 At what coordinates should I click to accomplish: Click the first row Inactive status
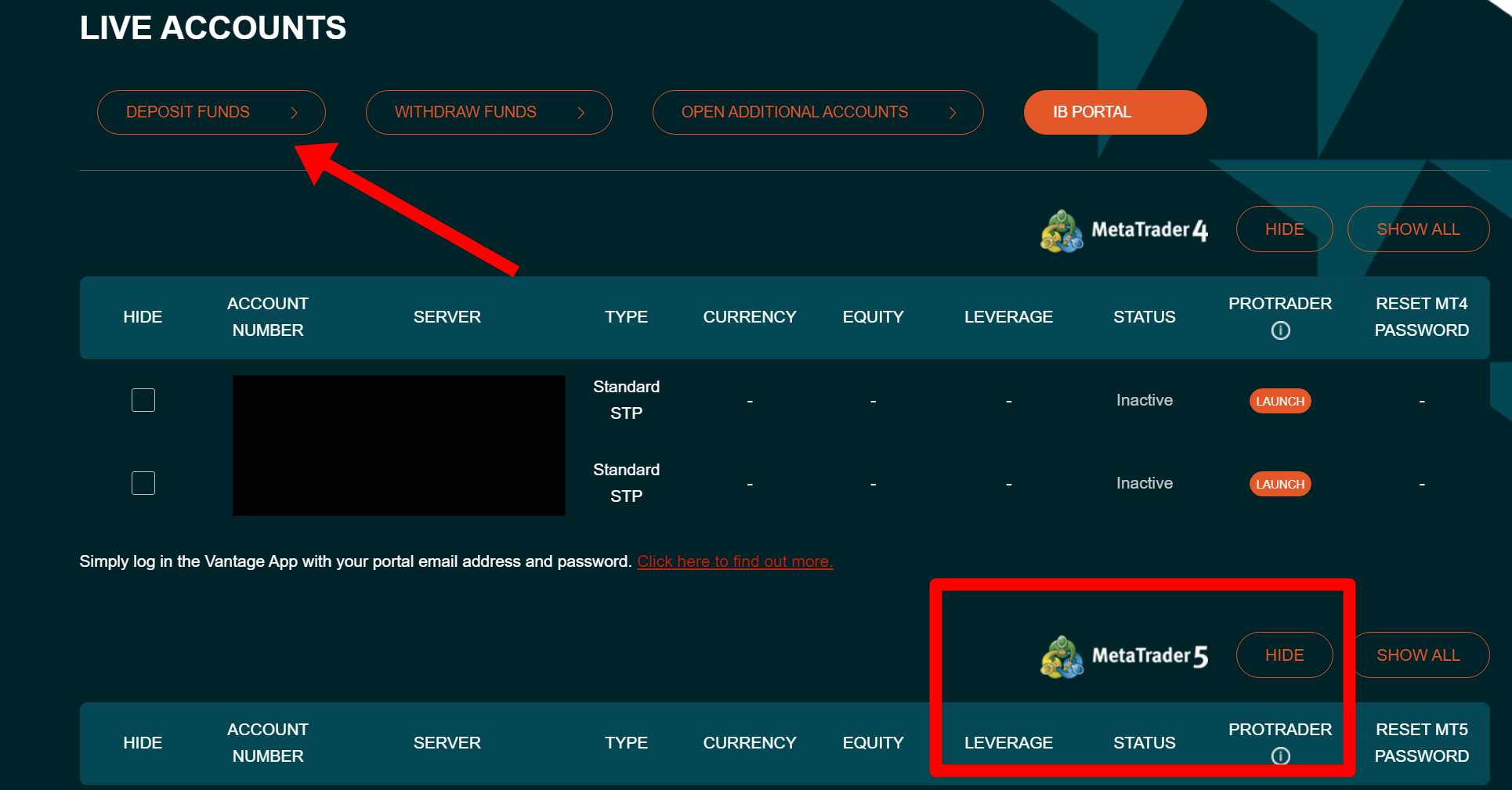point(1145,400)
